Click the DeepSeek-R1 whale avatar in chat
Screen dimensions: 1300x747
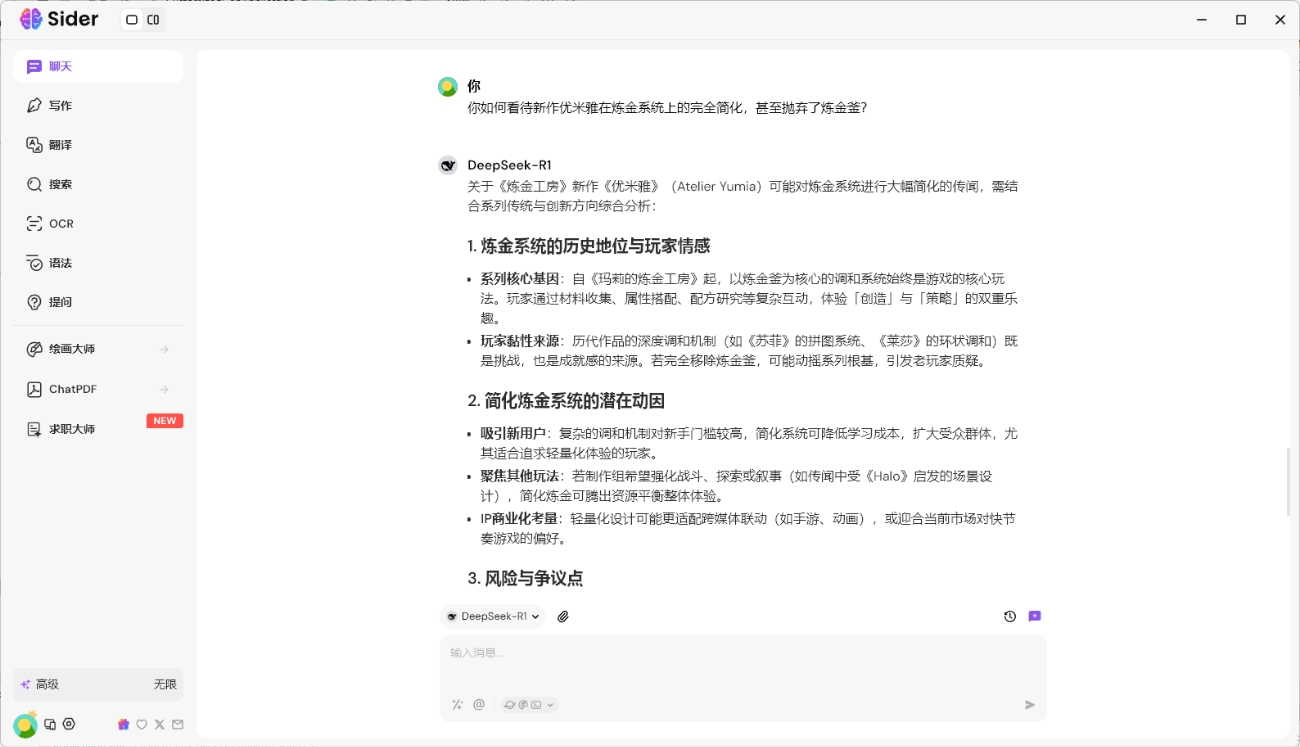pyautogui.click(x=448, y=165)
